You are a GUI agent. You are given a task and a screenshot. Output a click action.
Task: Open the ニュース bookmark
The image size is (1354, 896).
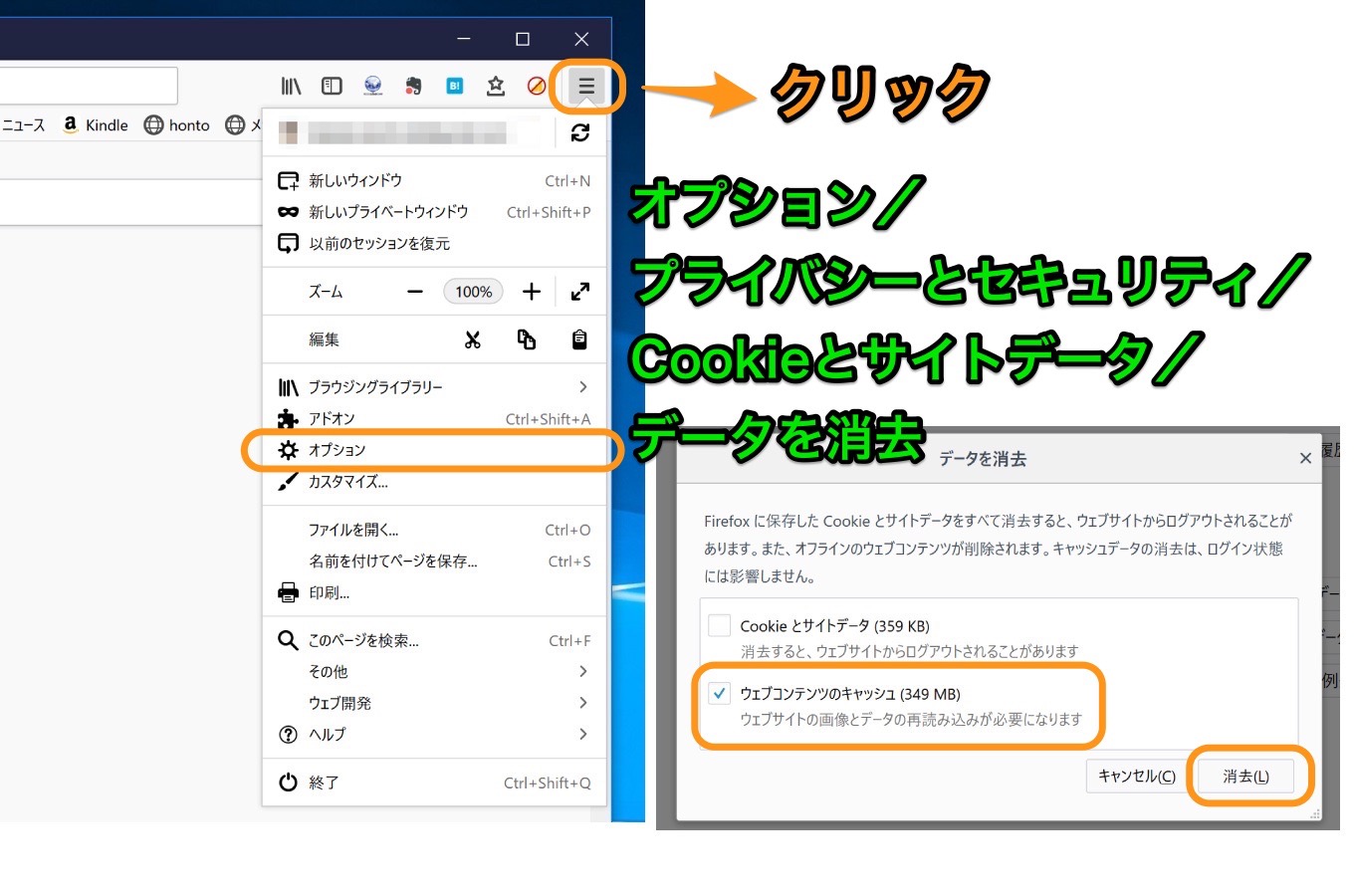pos(24,124)
